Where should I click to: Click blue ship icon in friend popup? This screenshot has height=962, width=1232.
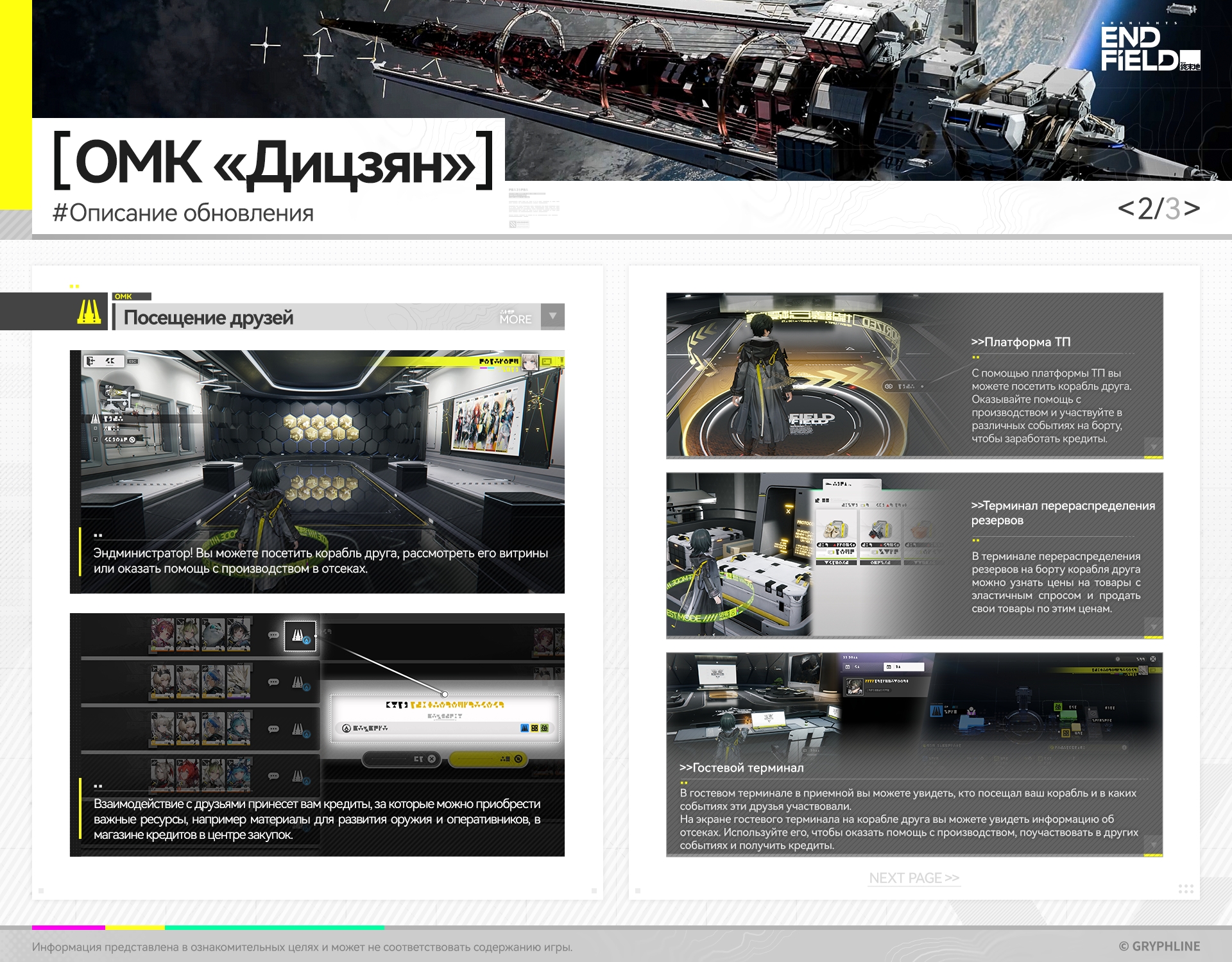click(524, 728)
